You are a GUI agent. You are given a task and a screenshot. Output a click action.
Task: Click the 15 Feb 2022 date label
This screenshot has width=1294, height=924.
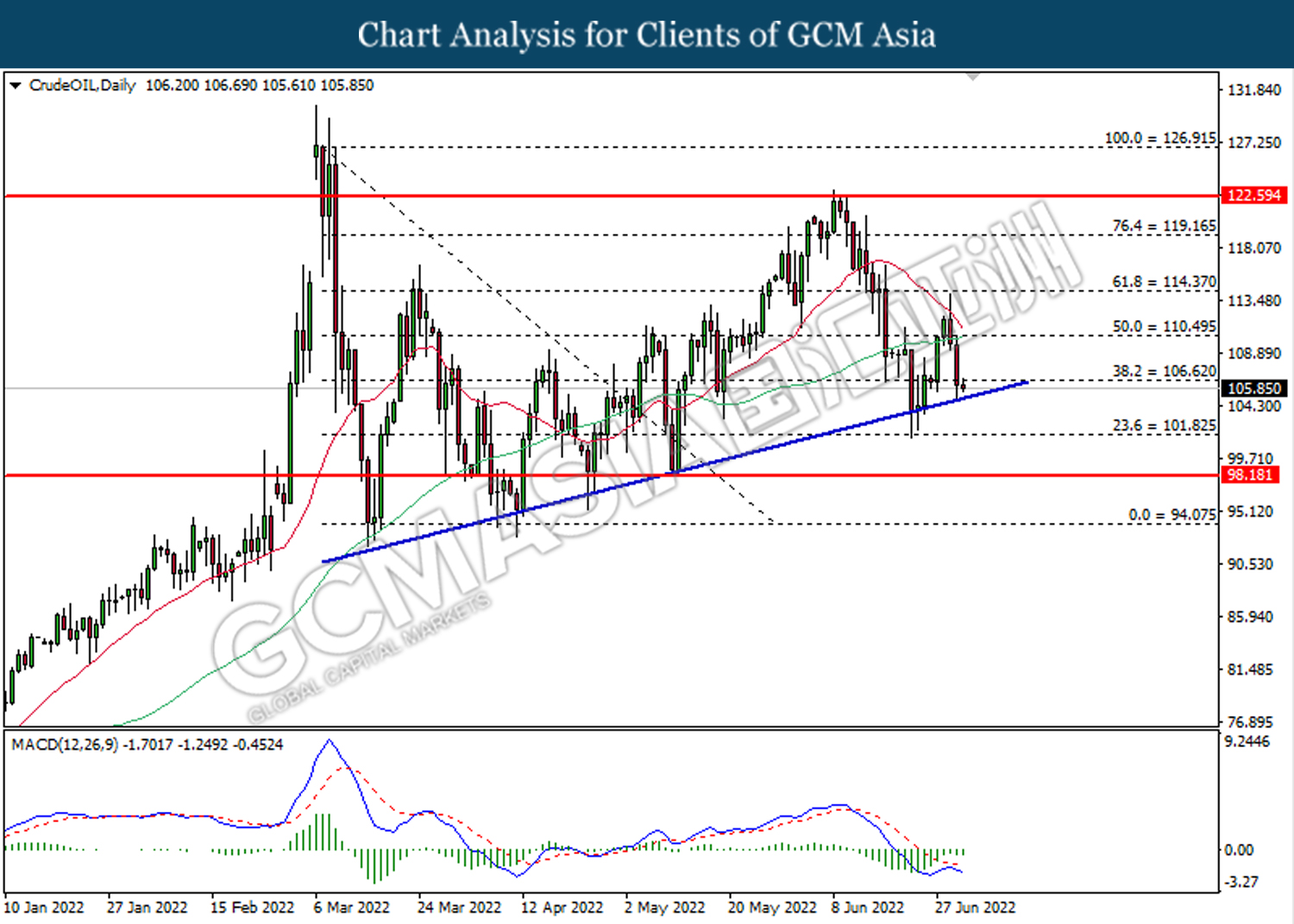(x=252, y=908)
